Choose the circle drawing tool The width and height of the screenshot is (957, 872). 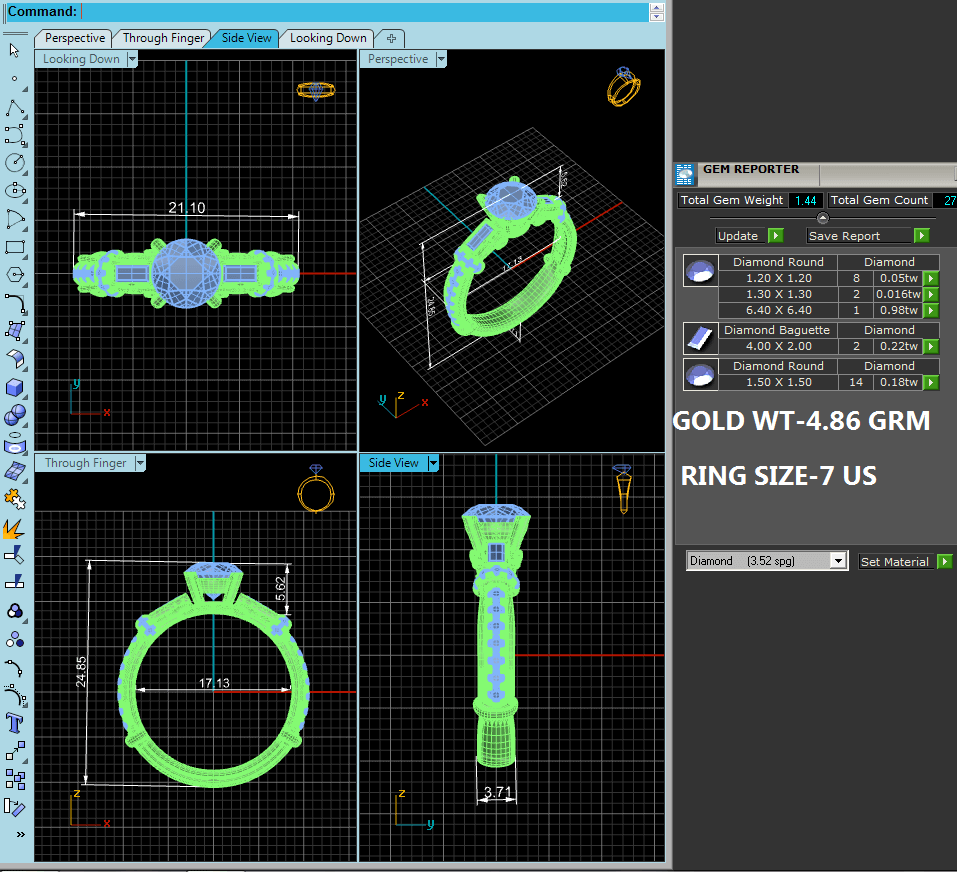tap(15, 162)
